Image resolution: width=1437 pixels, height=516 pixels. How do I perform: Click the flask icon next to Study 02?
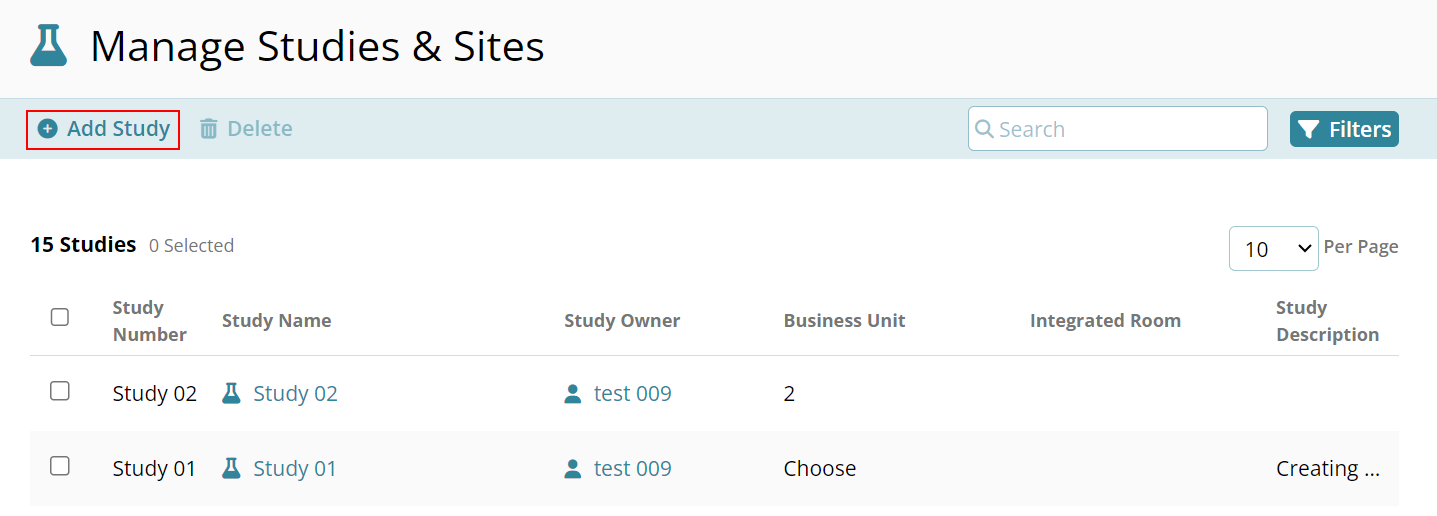(x=231, y=393)
